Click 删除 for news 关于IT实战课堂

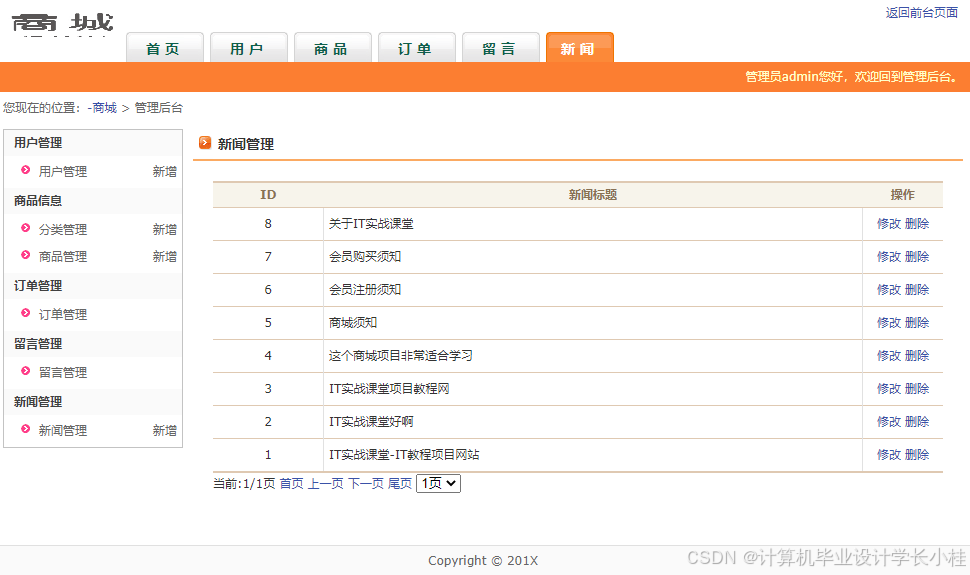tap(917, 223)
